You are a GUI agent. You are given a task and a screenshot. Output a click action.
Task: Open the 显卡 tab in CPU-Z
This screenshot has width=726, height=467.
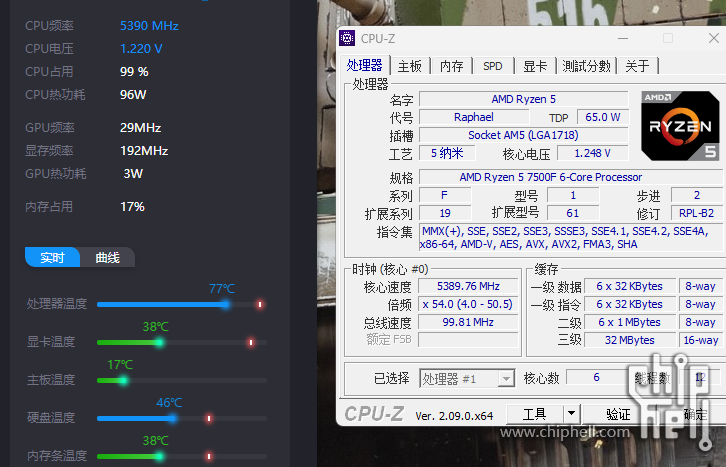coord(535,66)
